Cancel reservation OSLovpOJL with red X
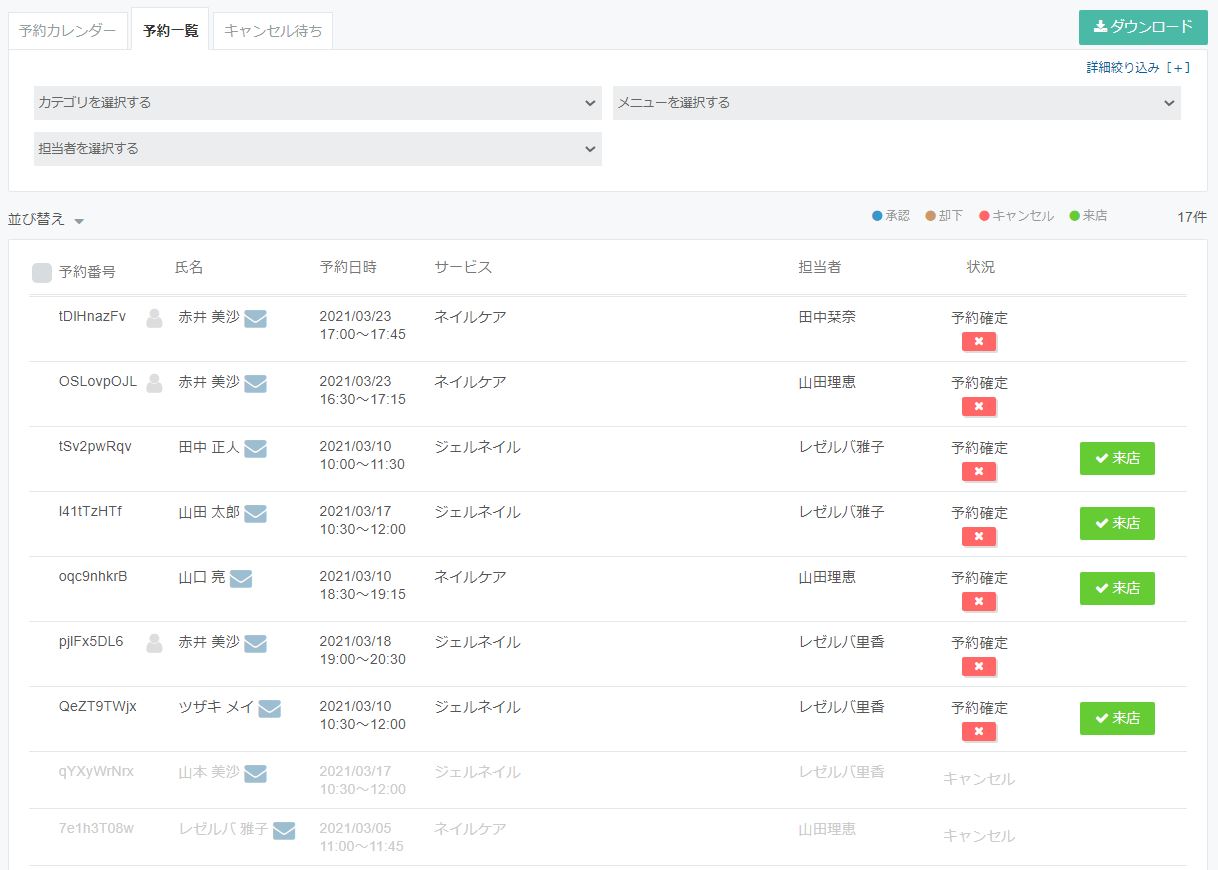Screen dimensions: 1218x870 click(x=979, y=407)
